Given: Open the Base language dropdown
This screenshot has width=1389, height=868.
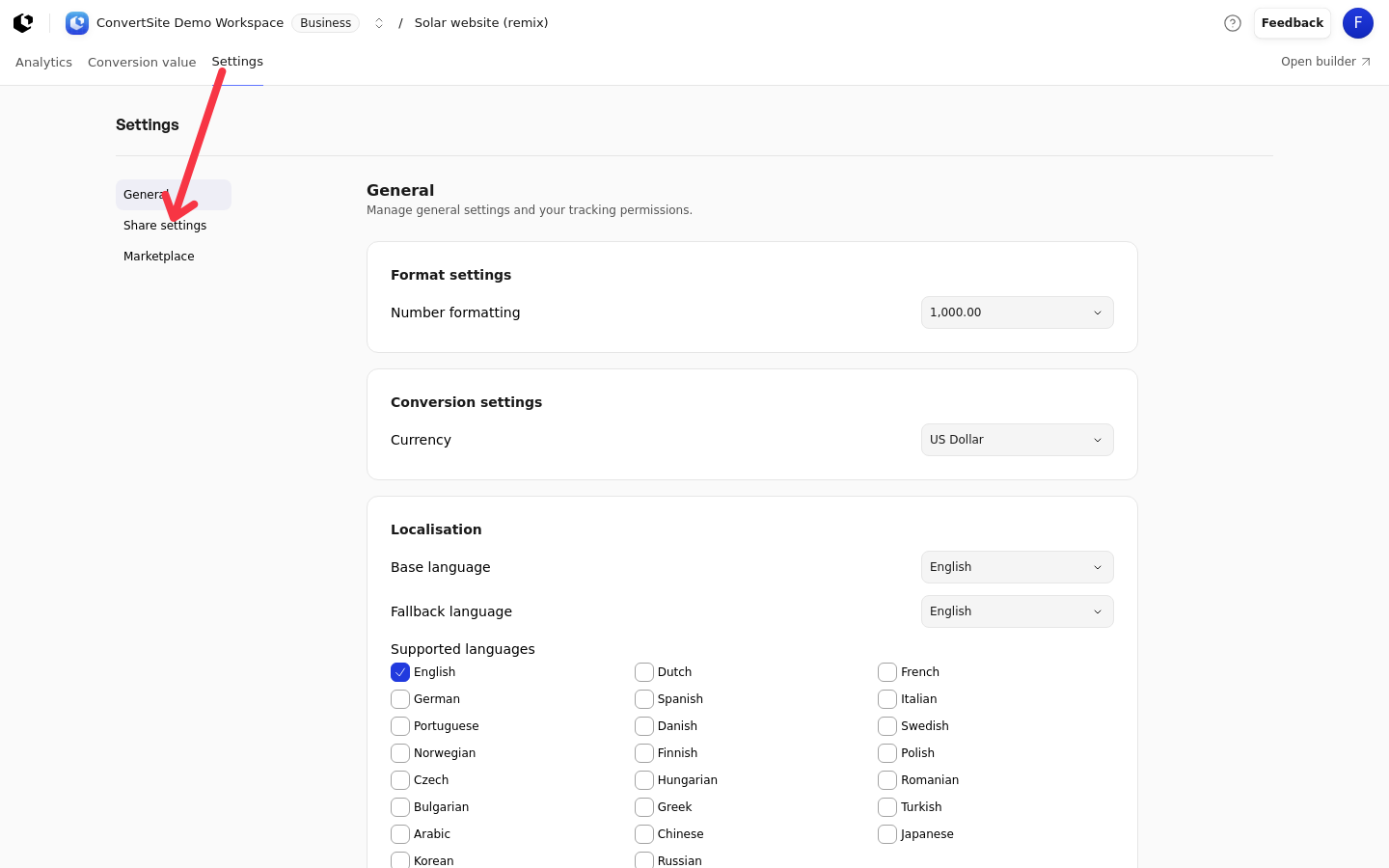Looking at the screenshot, I should pos(1018,567).
